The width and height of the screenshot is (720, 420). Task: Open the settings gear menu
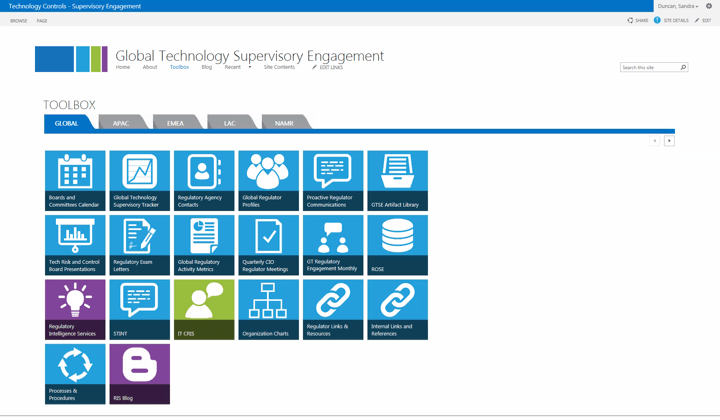pyautogui.click(x=709, y=6)
